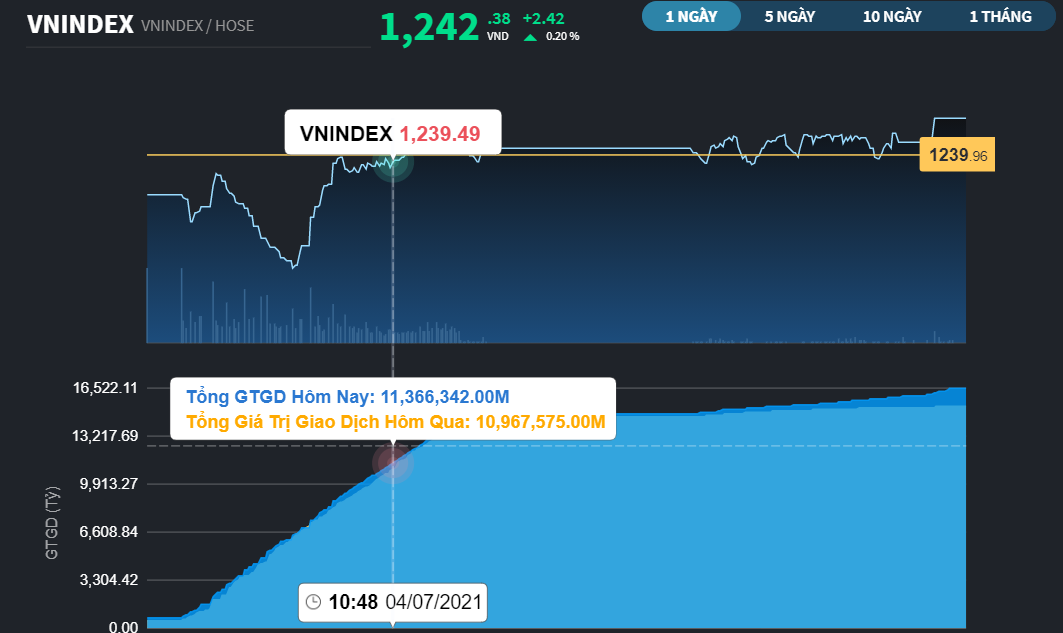1063x633 pixels.
Task: Click the green up-arrow change icon
Action: [530, 37]
